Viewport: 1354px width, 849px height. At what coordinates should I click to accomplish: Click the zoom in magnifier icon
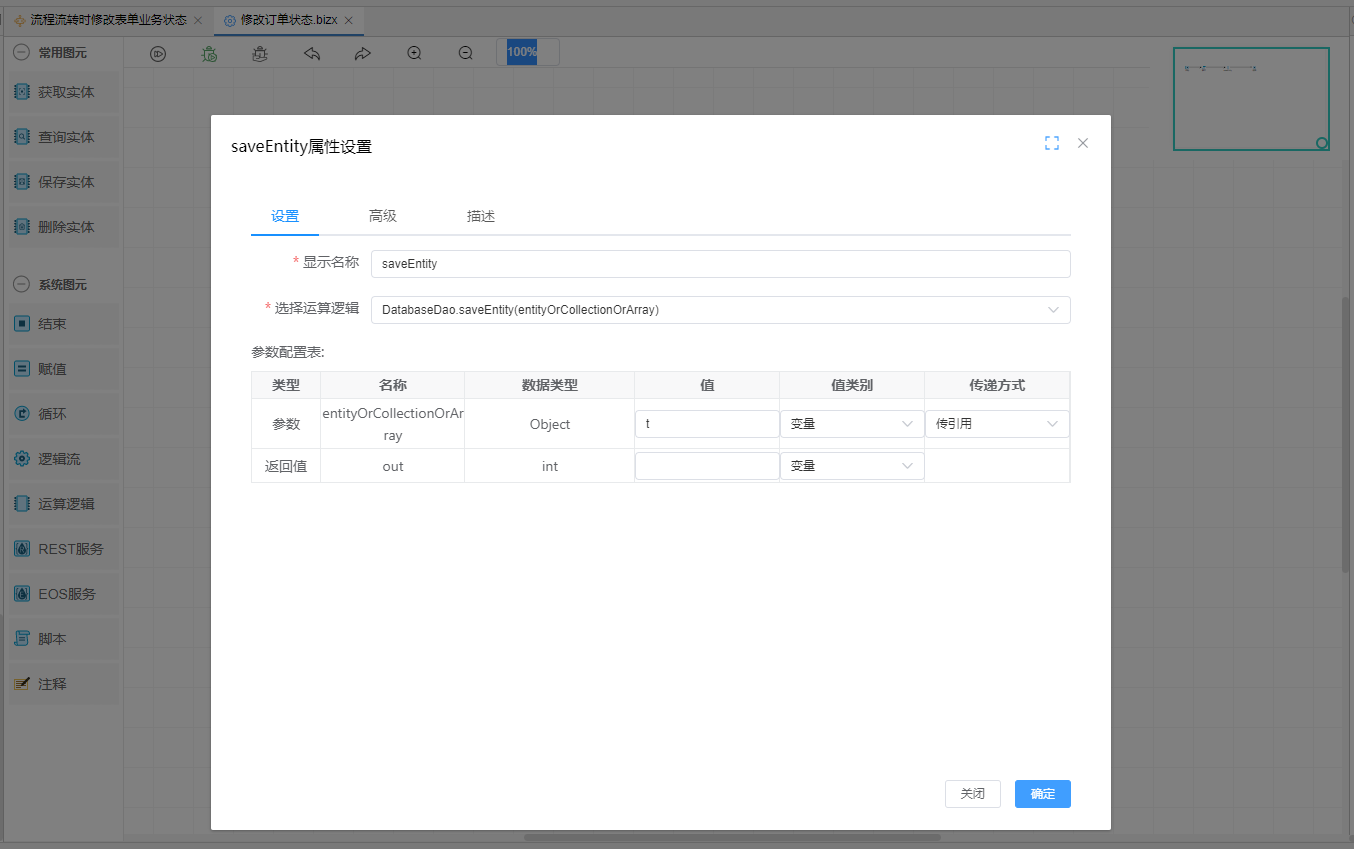point(414,53)
